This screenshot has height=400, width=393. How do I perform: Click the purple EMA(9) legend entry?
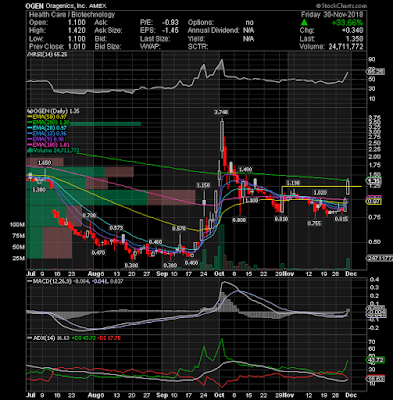pos(45,139)
